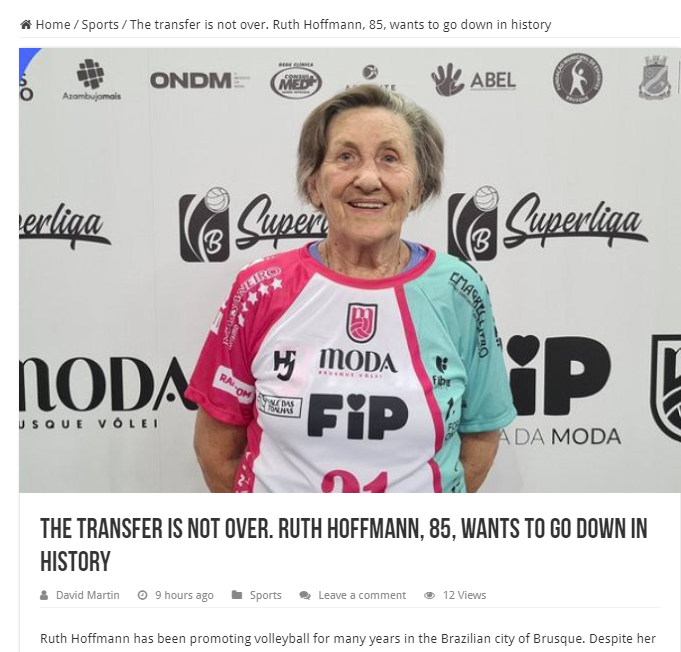Image resolution: width=681 pixels, height=652 pixels.
Task: Click the FIP logo on the jersey
Action: 357,416
